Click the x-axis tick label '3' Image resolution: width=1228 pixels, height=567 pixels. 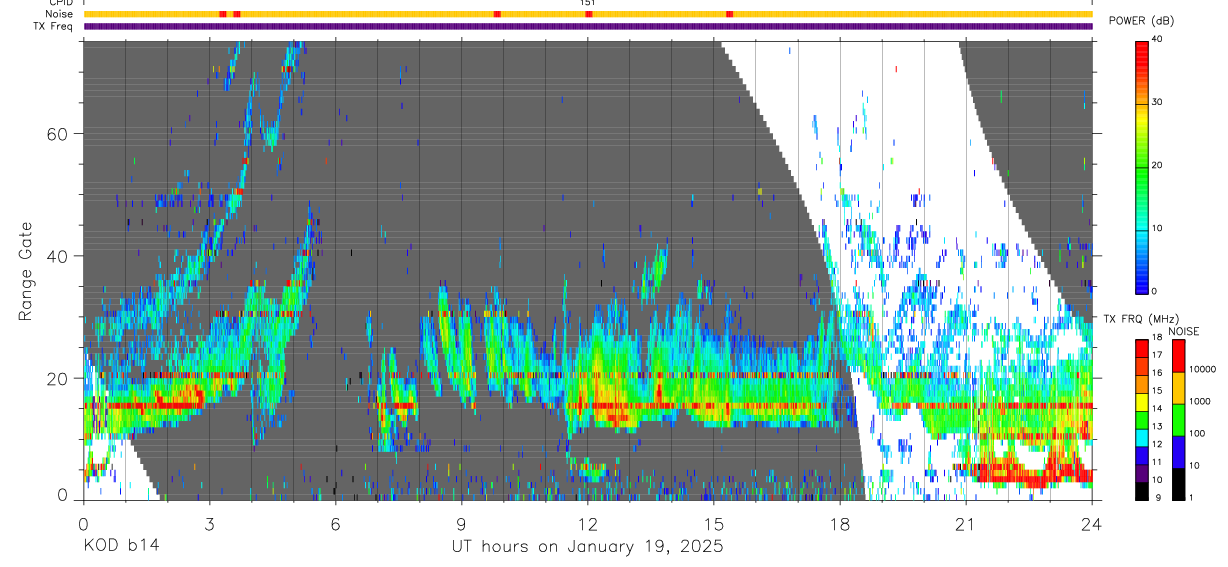pos(209,525)
